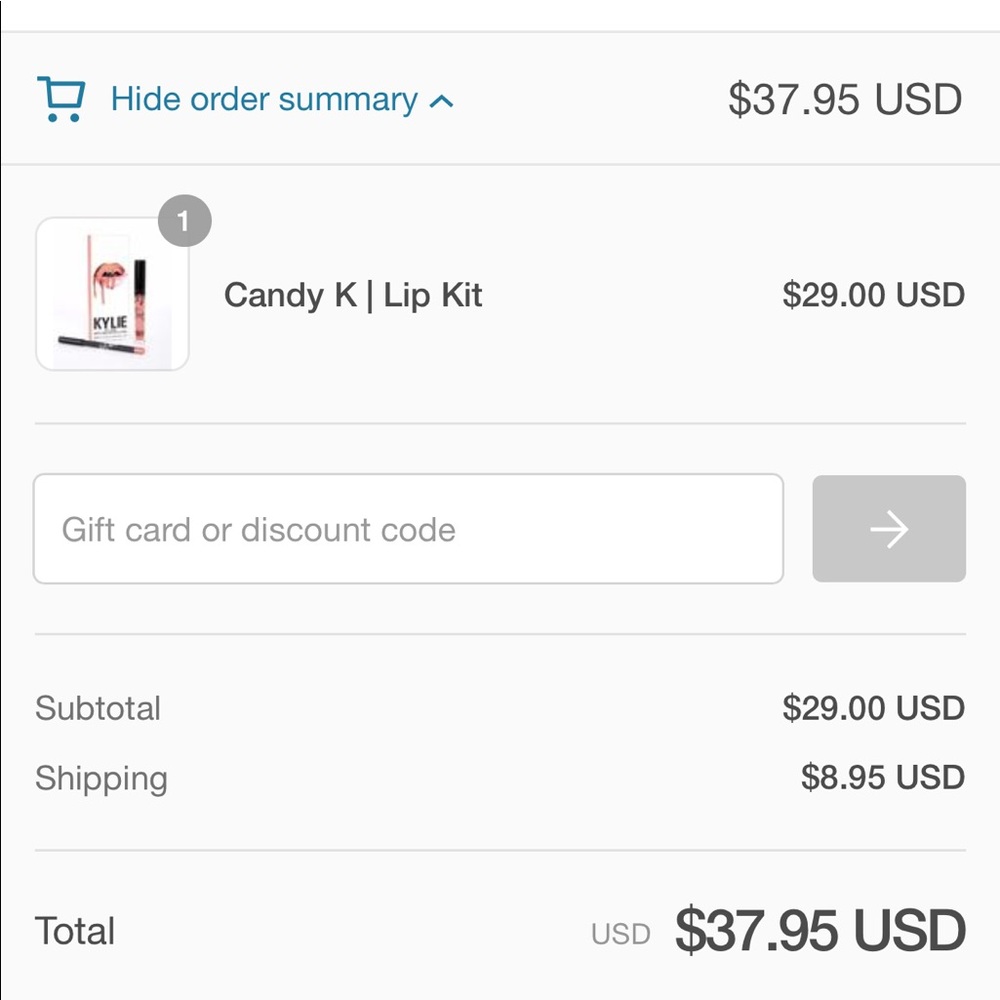
Task: Click the product price $29.00 USD
Action: point(873,295)
